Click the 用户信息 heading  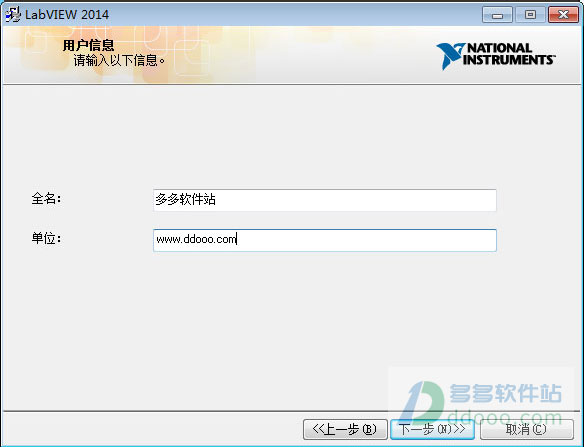pos(88,45)
